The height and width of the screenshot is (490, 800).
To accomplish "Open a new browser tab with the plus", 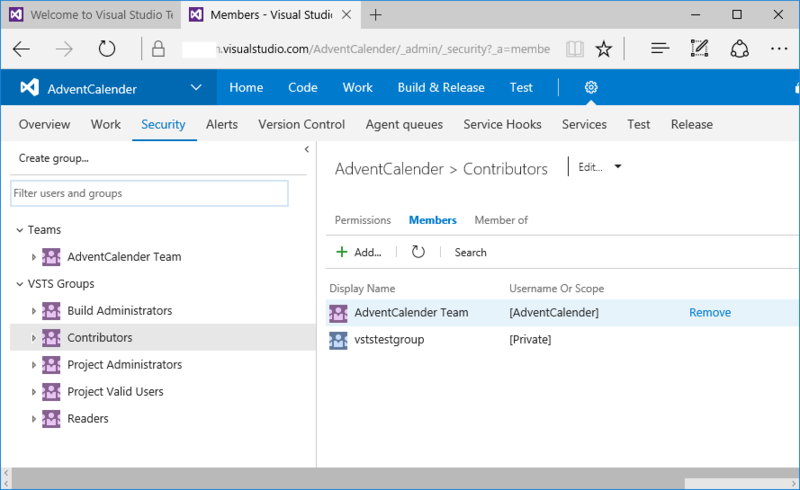I will 376,15.
